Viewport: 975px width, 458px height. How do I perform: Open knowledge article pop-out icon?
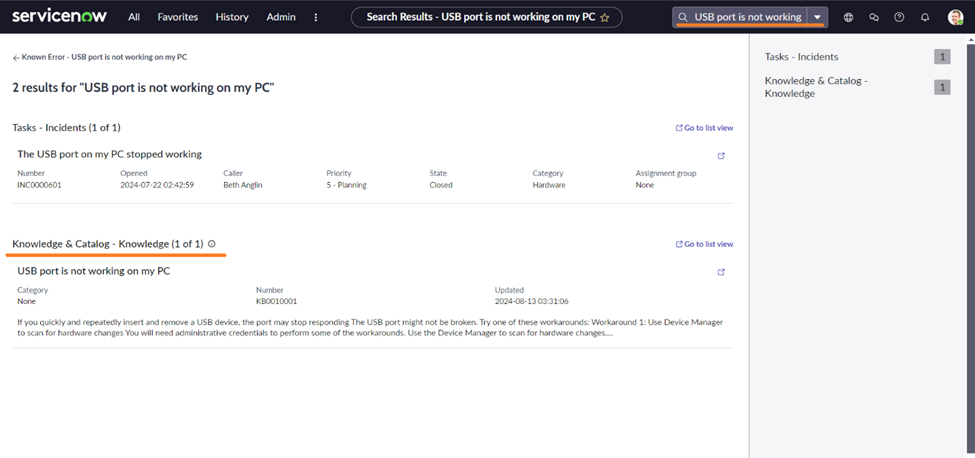[x=721, y=271]
